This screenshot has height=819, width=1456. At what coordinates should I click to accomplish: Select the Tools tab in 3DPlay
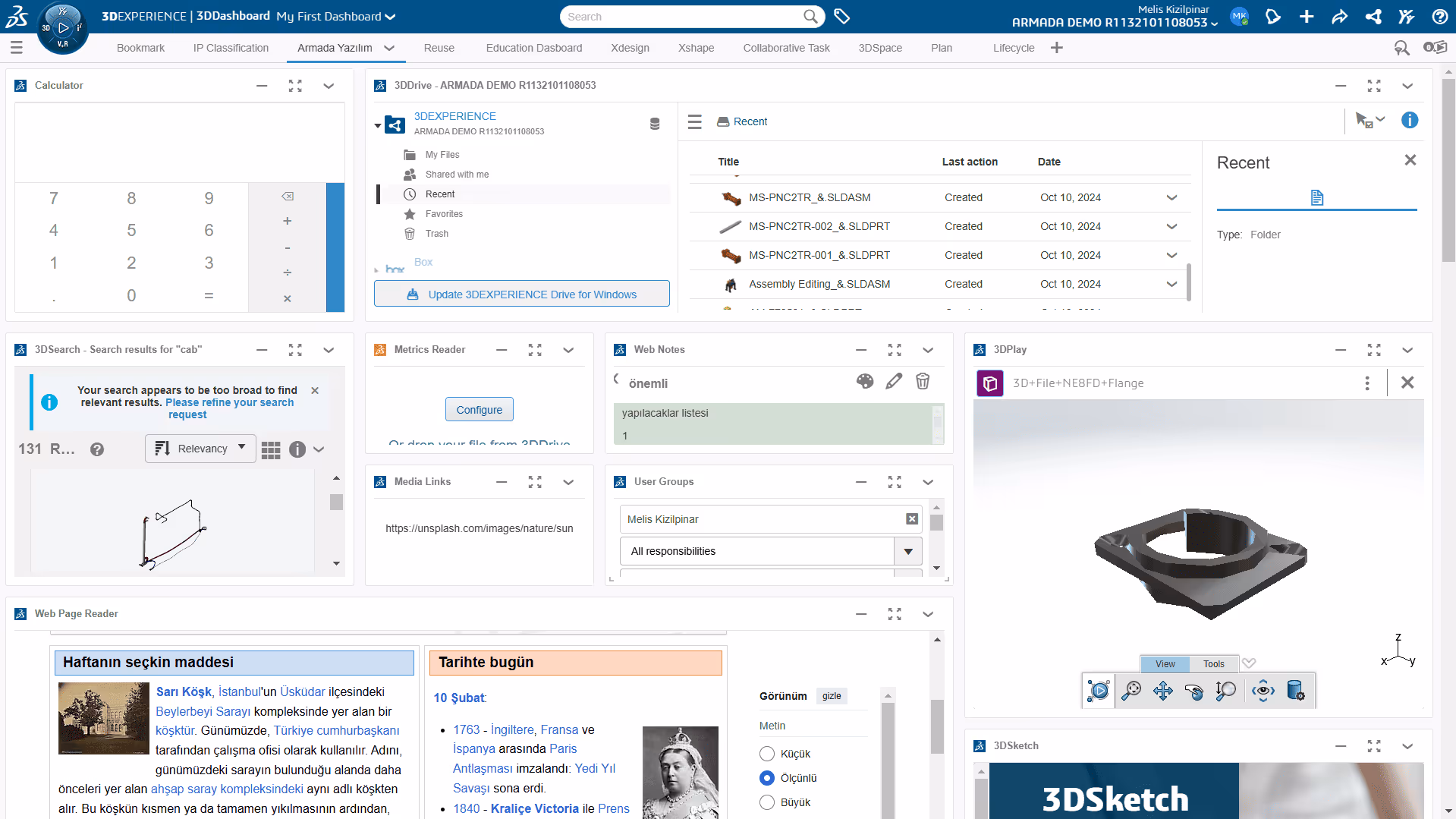tap(1213, 663)
